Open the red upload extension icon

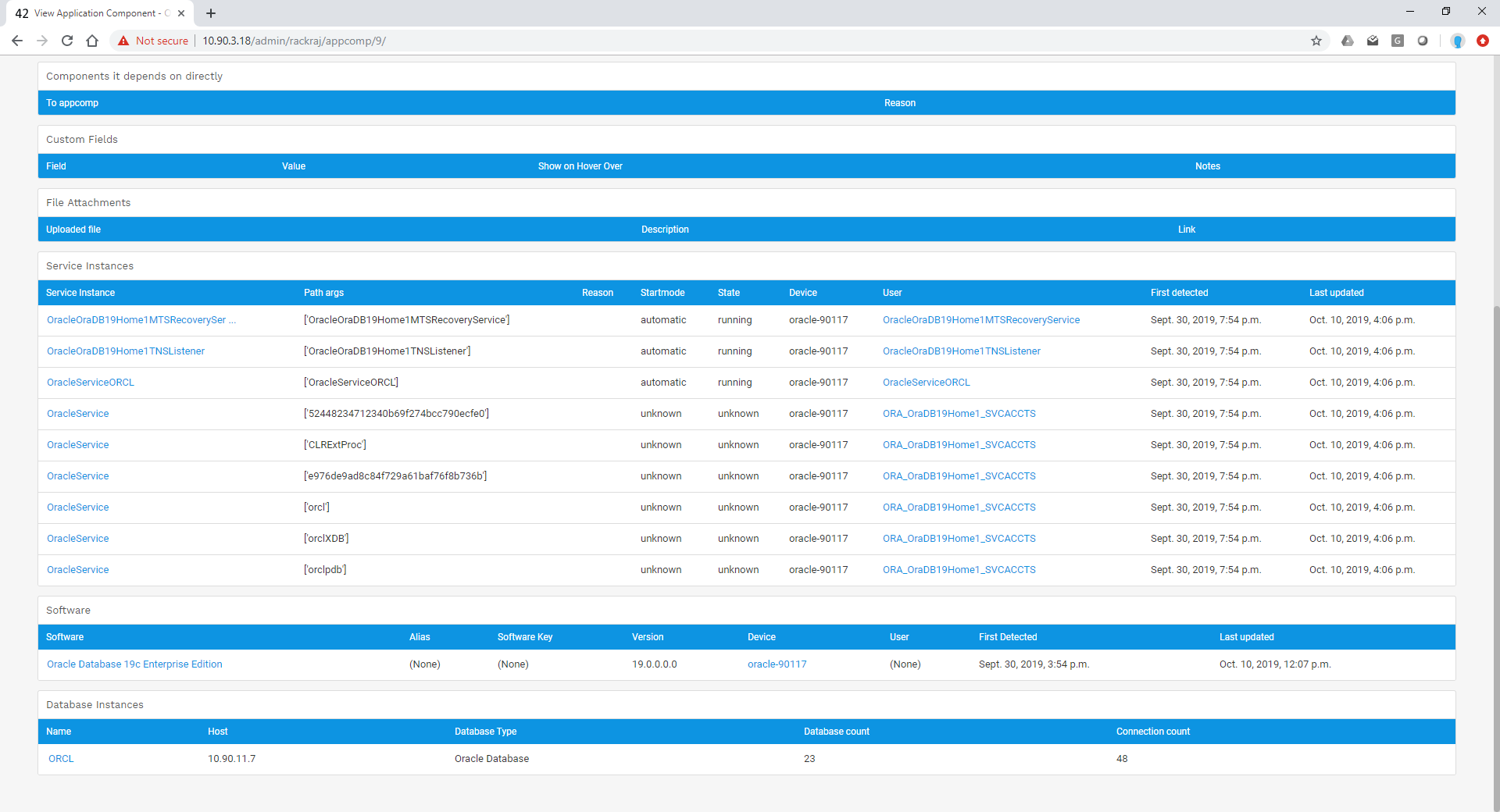click(1483, 41)
